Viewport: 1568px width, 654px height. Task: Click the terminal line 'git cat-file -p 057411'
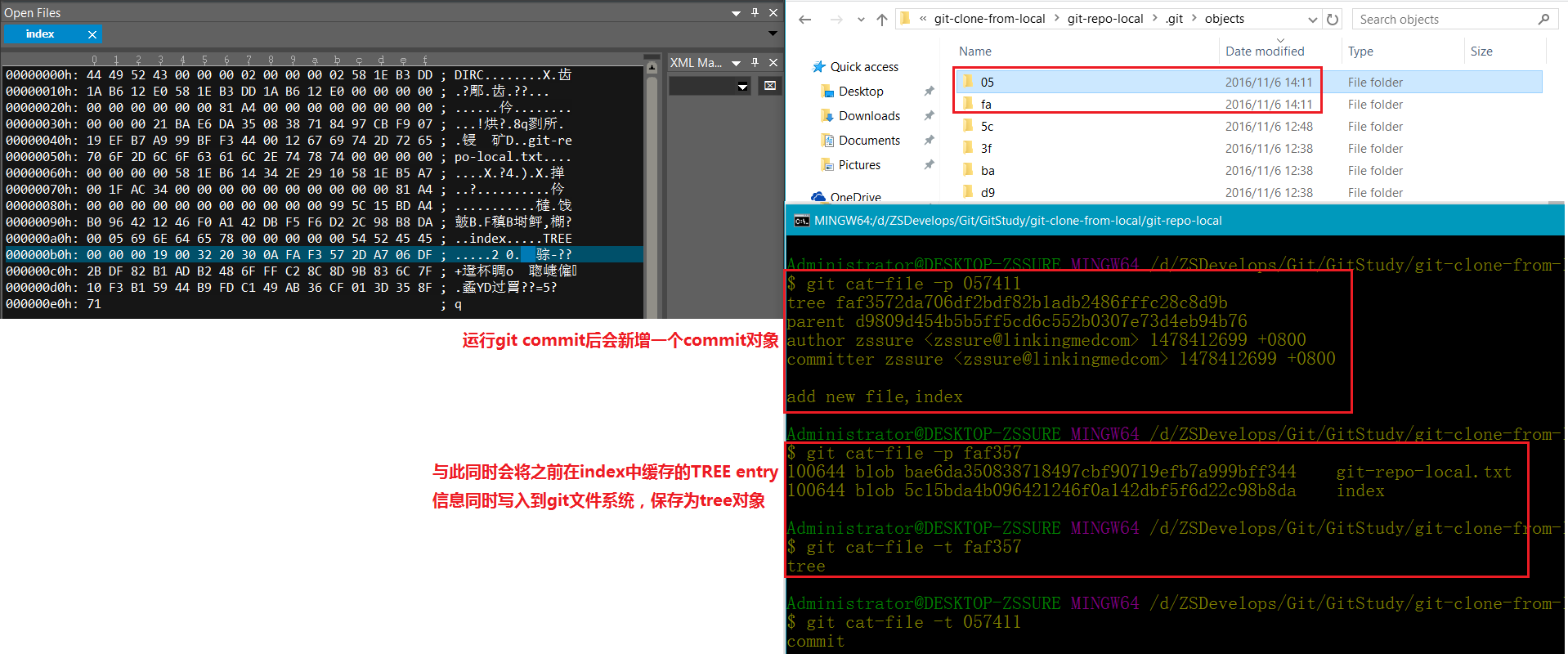pyautogui.click(x=903, y=284)
